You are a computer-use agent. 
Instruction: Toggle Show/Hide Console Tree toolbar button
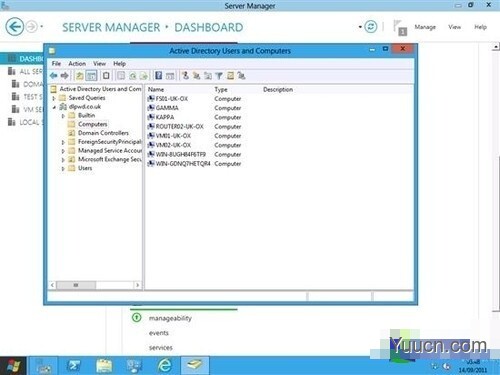pos(91,76)
